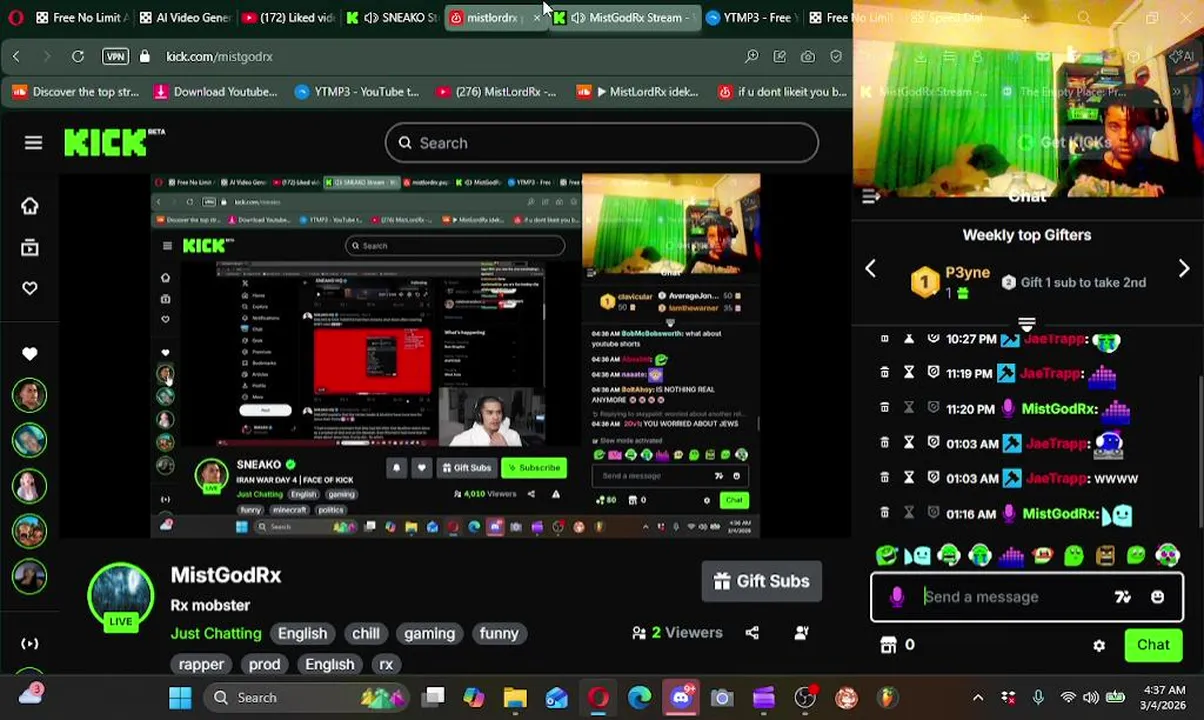Viewport: 1204px width, 720px height.
Task: Click the gaming tag
Action: [429, 633]
